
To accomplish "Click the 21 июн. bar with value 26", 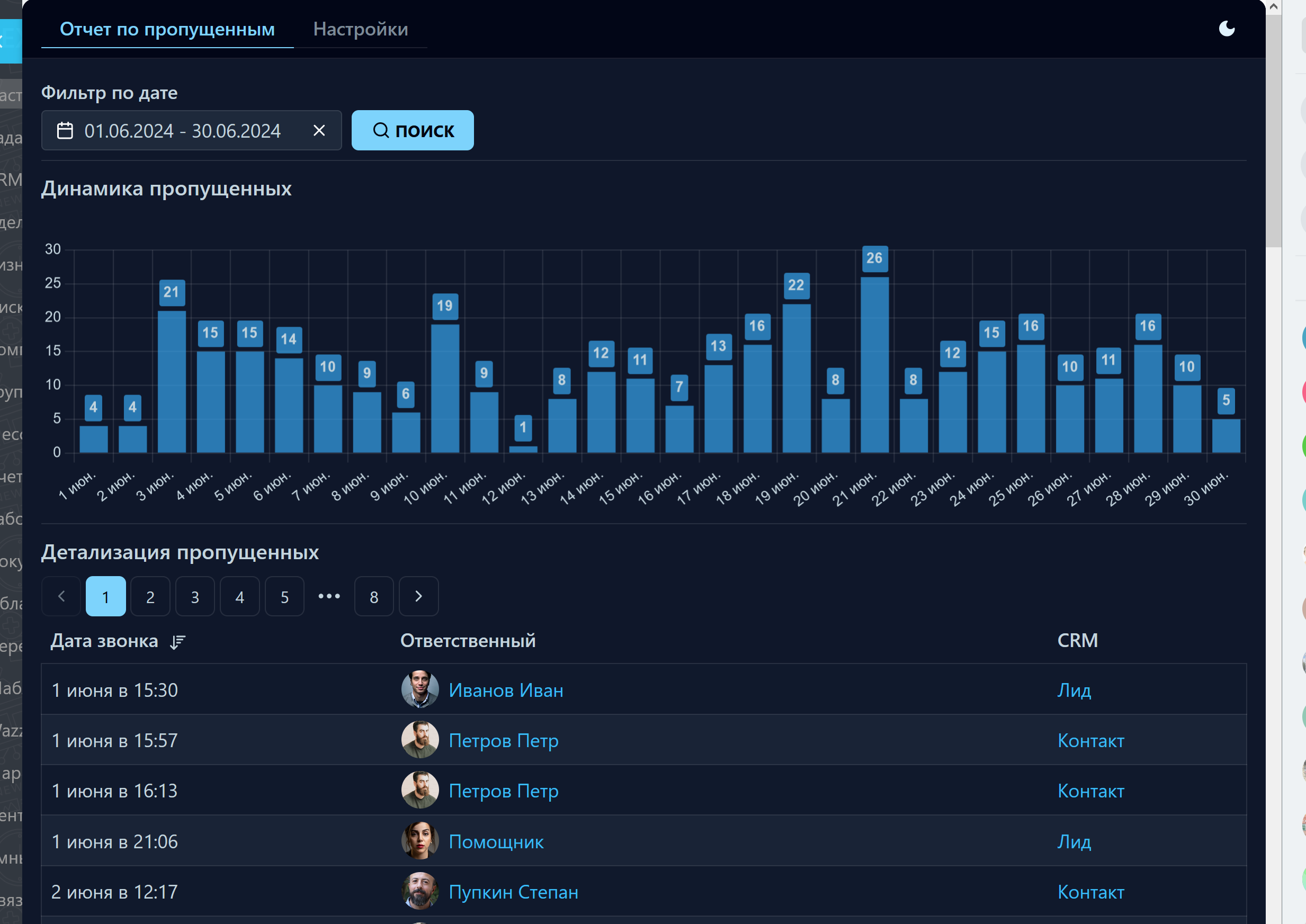I will pyautogui.click(x=874, y=364).
